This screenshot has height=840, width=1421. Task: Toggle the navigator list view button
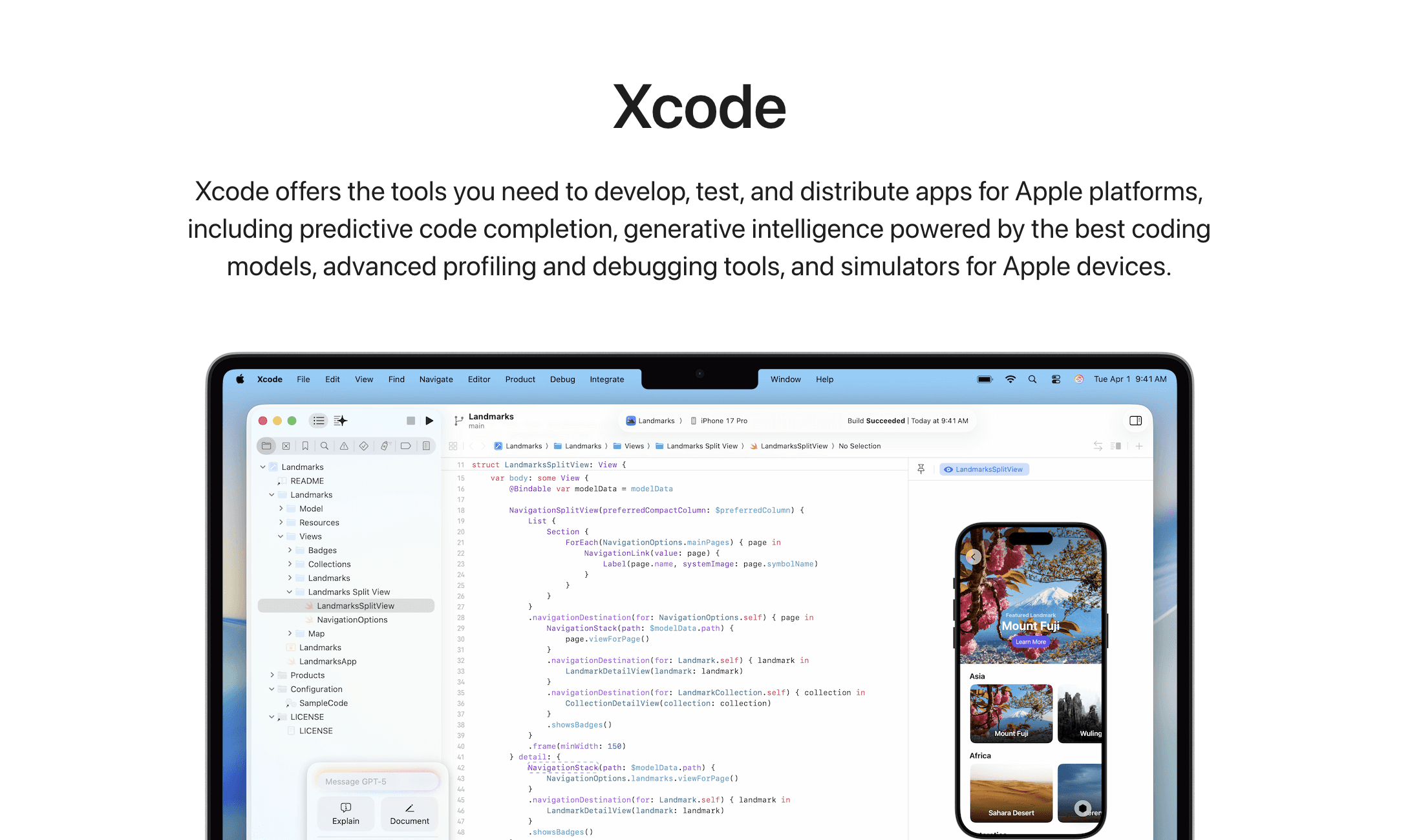click(318, 421)
